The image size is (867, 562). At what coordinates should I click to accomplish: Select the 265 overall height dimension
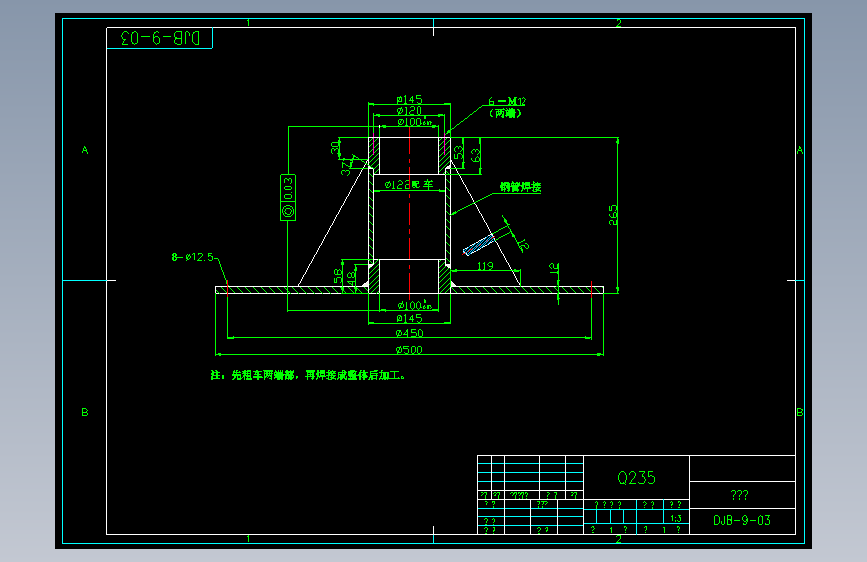point(613,215)
